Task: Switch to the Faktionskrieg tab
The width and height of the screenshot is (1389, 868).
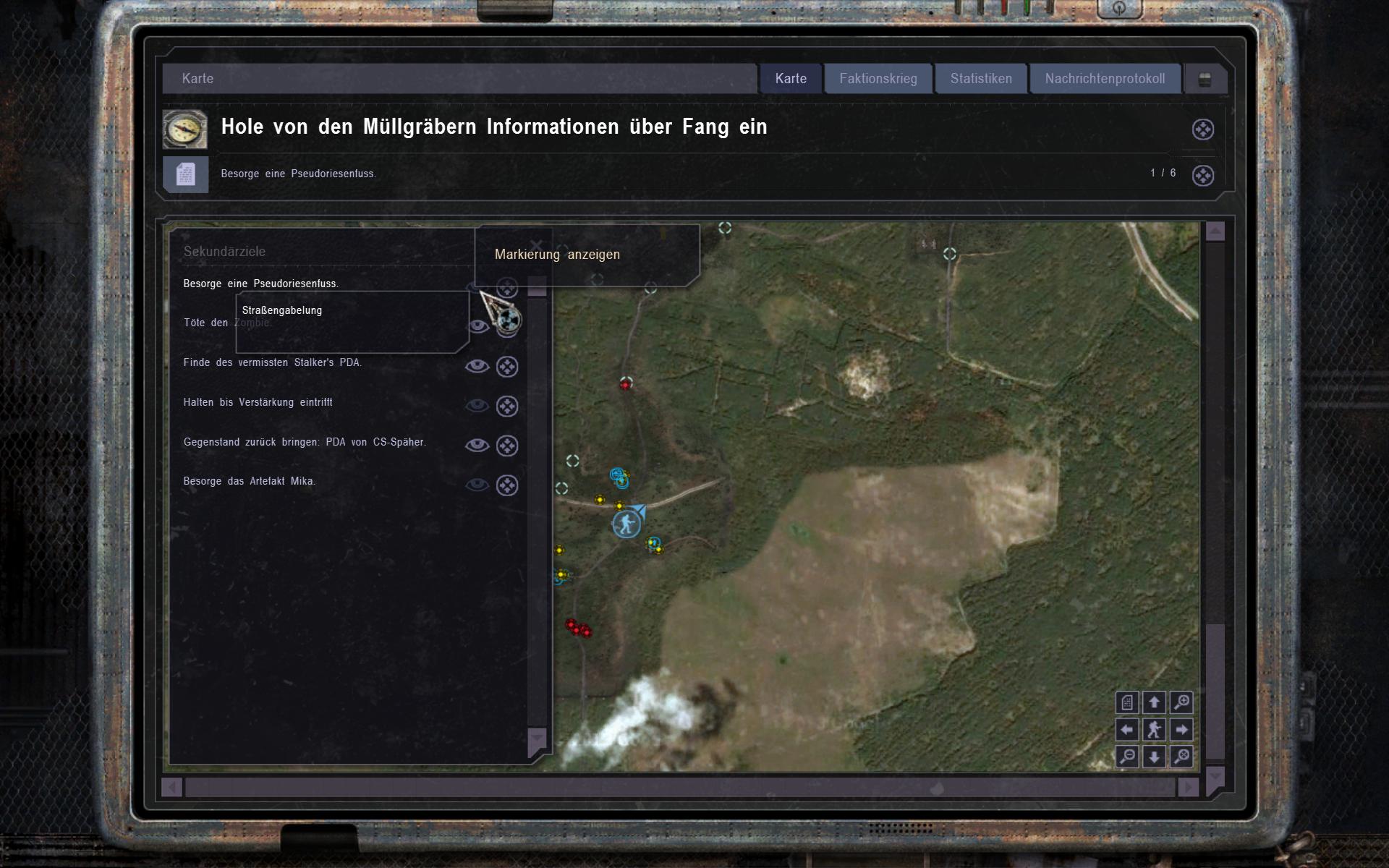Action: (x=878, y=79)
